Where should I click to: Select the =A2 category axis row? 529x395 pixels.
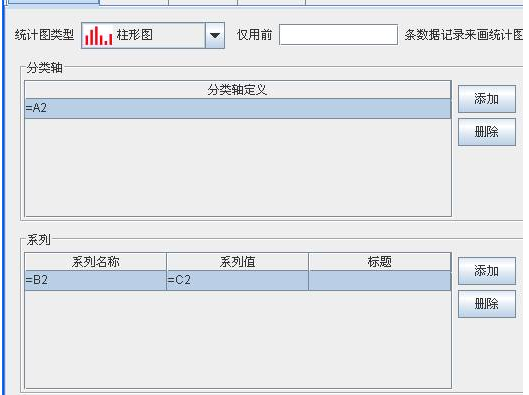click(x=238, y=108)
